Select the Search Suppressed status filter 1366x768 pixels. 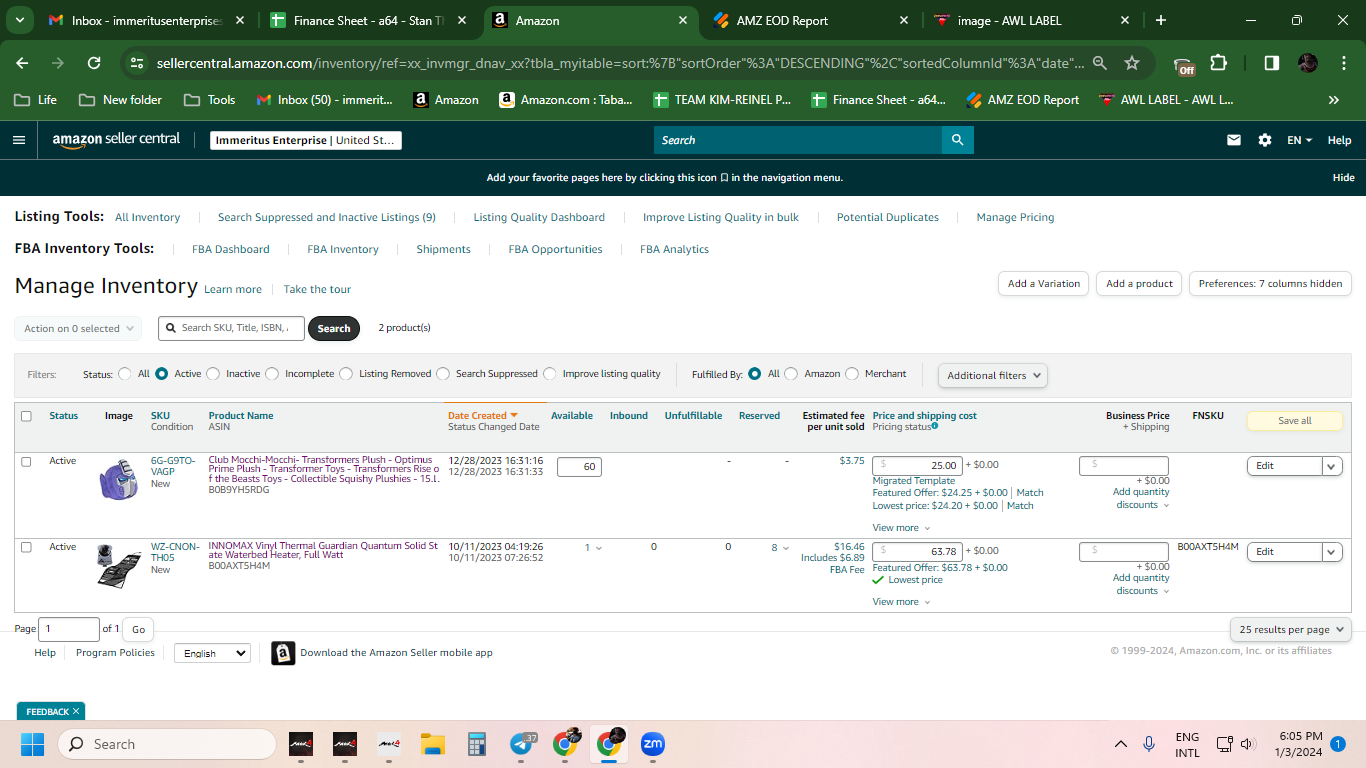coord(443,374)
